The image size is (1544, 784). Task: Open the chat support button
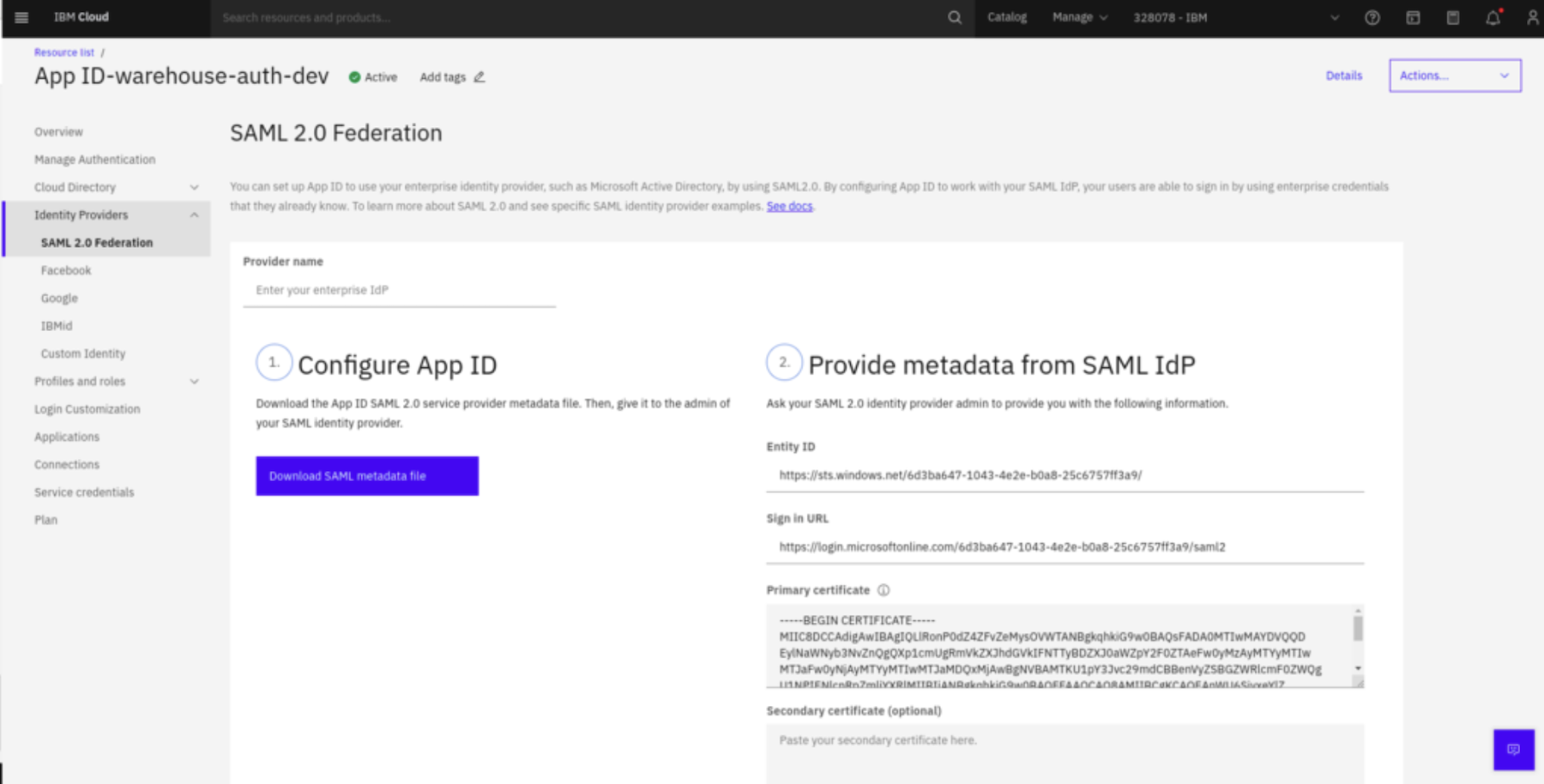click(x=1514, y=750)
